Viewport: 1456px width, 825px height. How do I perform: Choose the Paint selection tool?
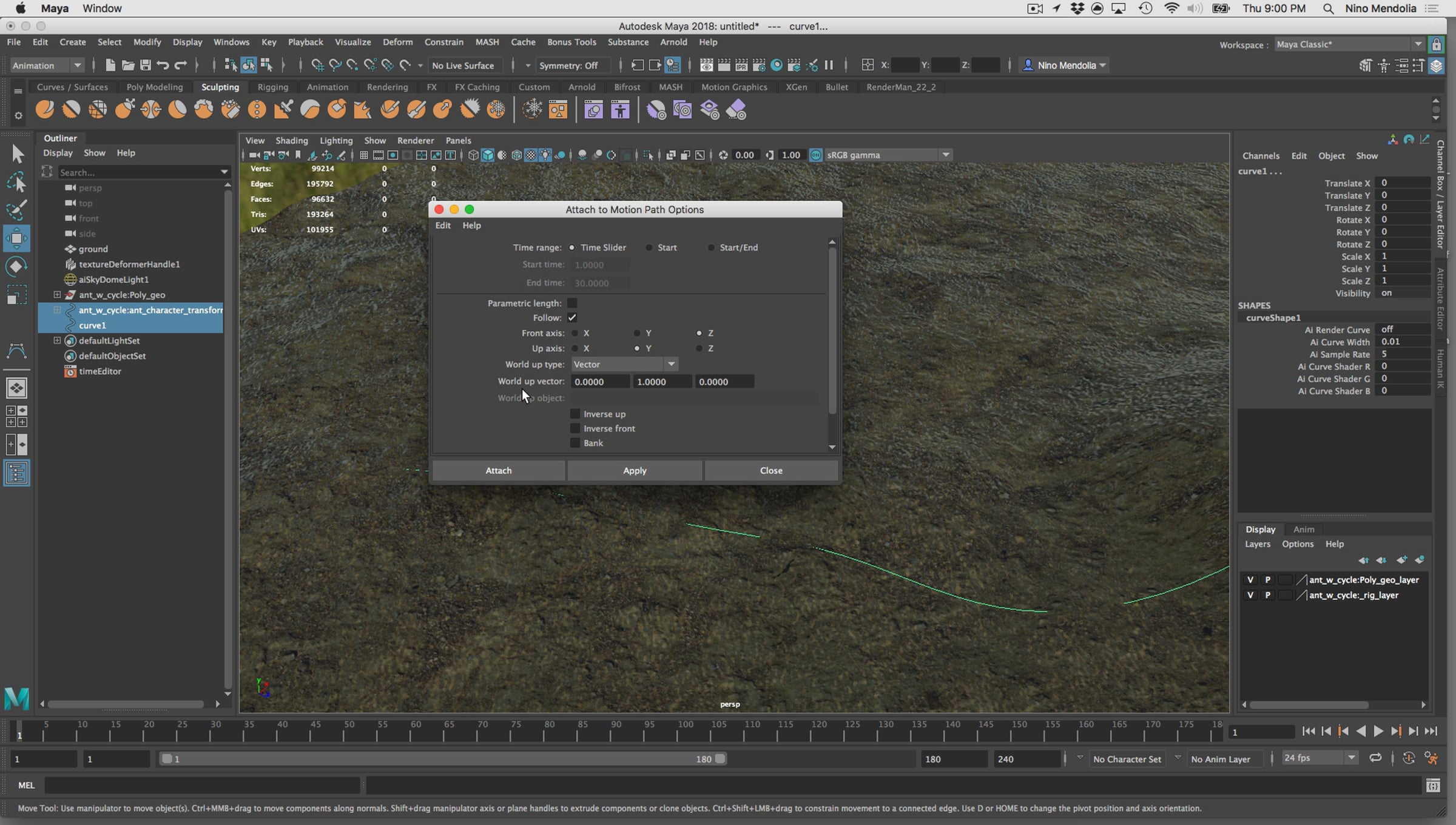(16, 210)
